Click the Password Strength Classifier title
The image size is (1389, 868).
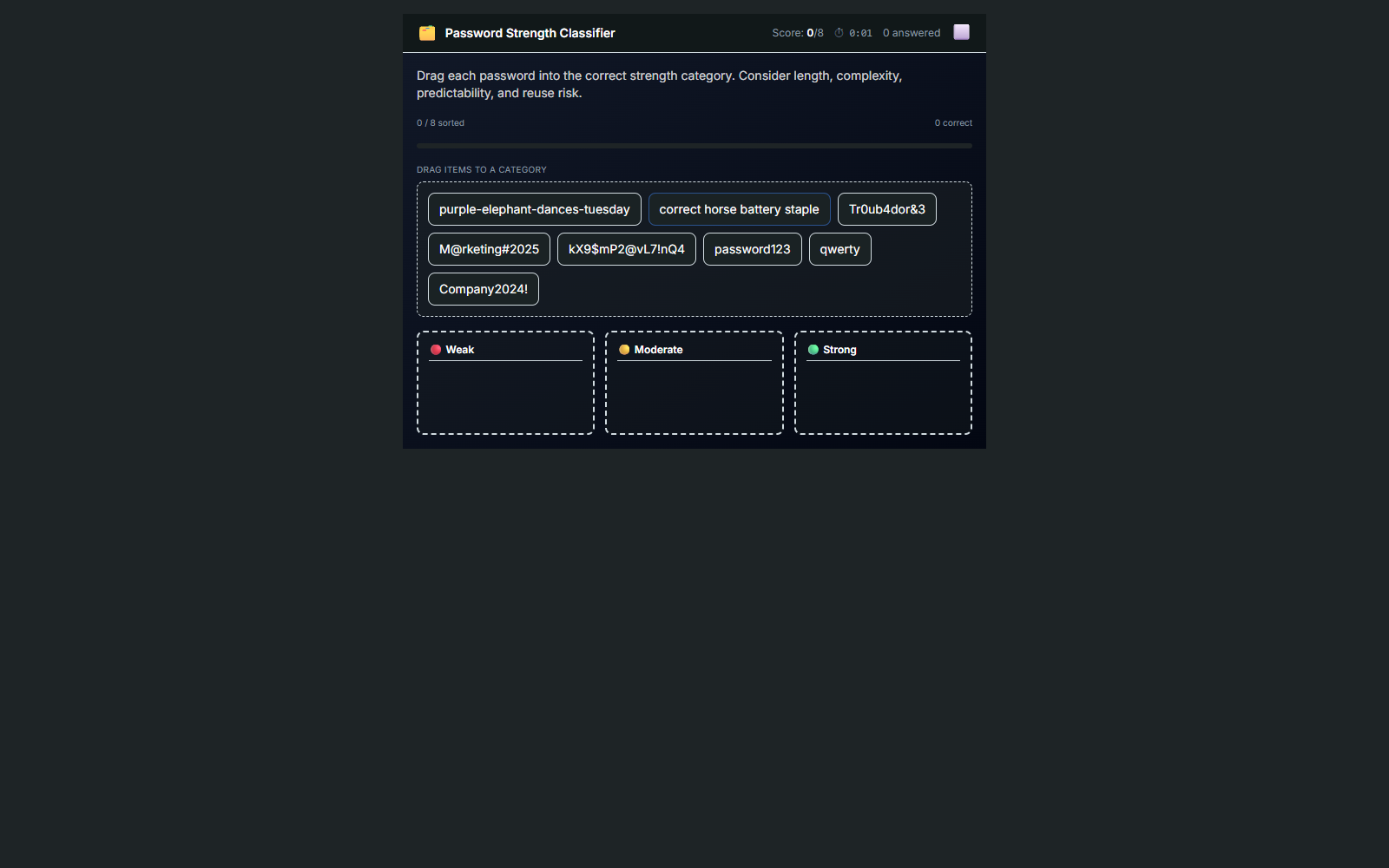(530, 33)
